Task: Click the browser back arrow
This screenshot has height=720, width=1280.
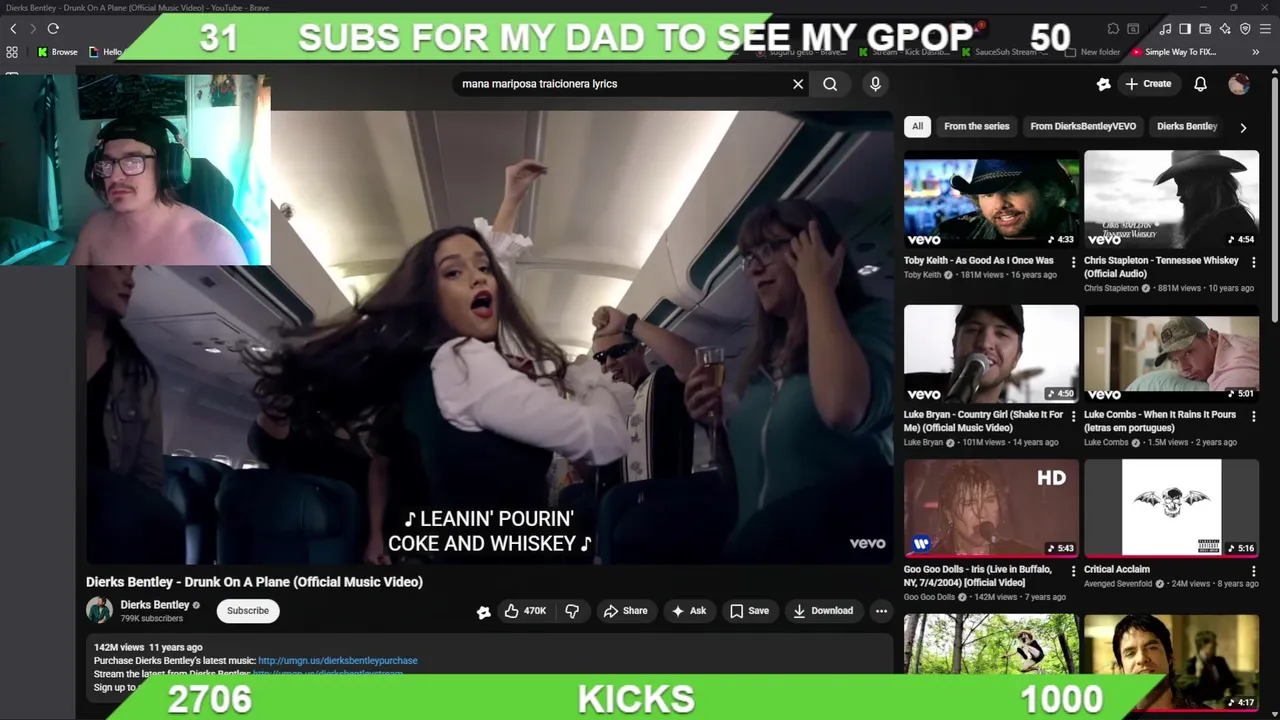Action: 13,29
